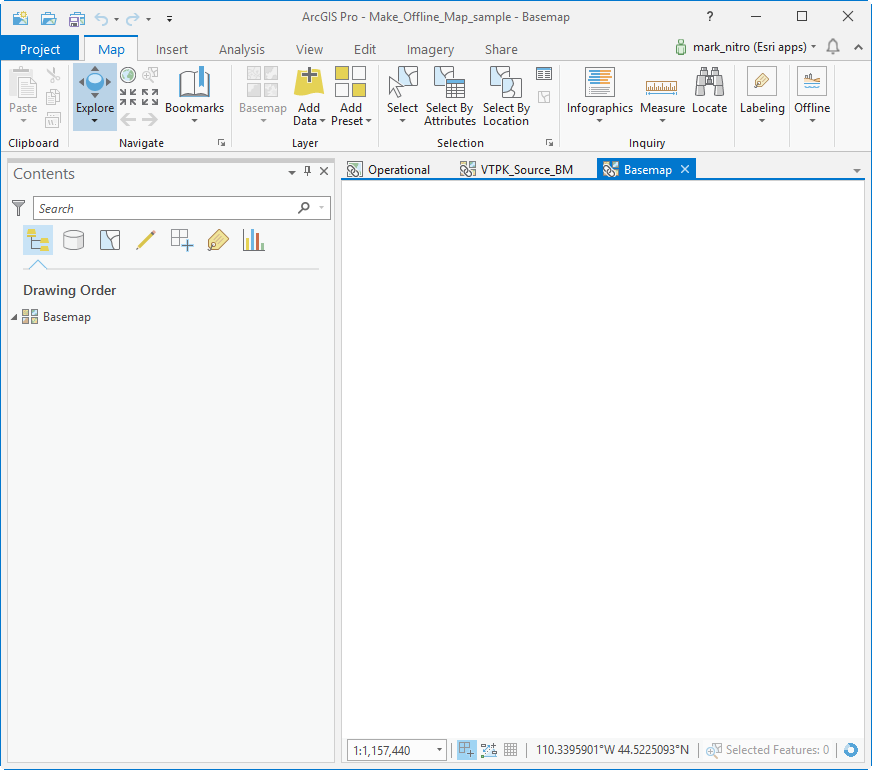Select List By Editing pencil view
872x770 pixels.
(x=146, y=240)
